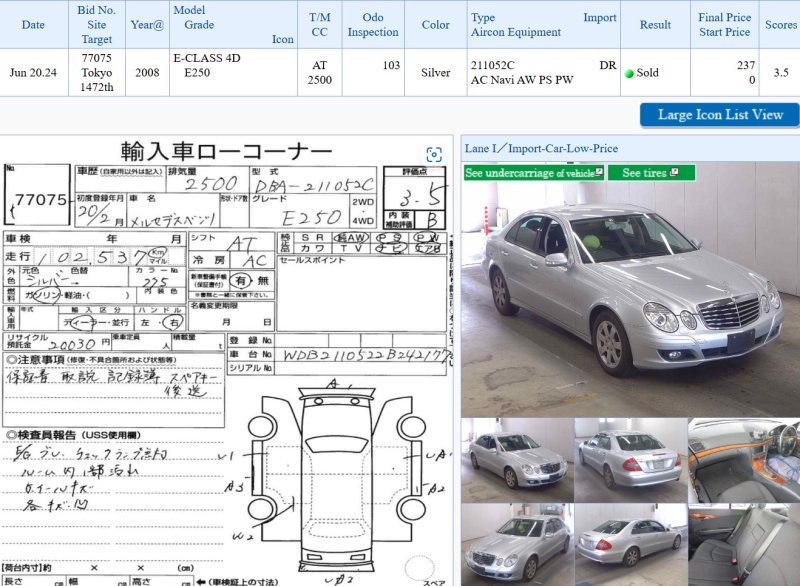Click the score 3.5 in the table row
Screen dimensions: 800x586
coord(781,72)
